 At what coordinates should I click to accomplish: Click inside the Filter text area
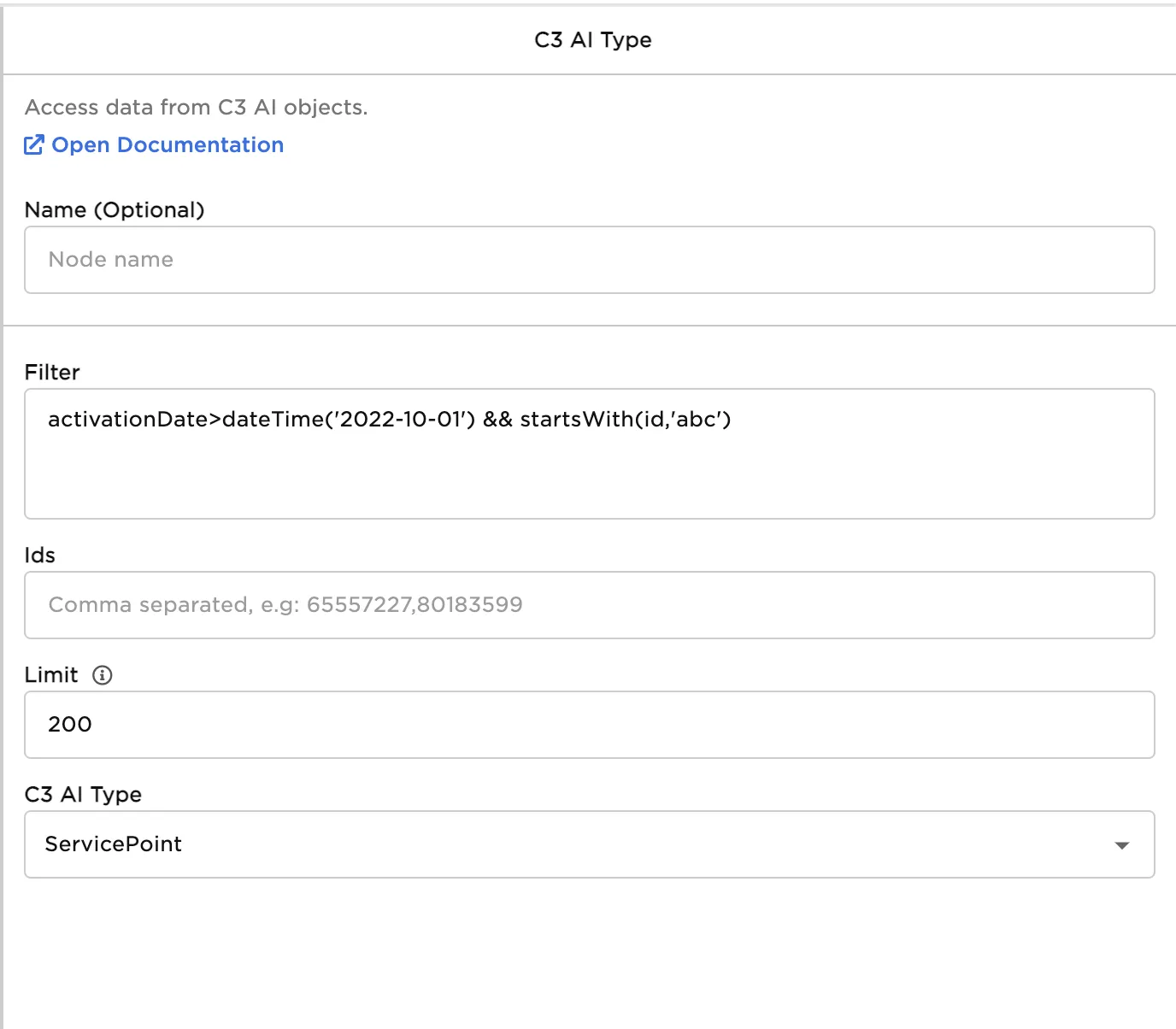point(589,470)
